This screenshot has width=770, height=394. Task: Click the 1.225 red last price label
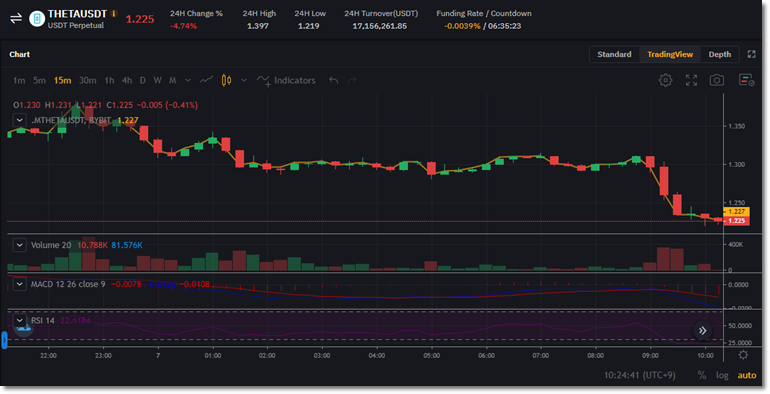736,221
